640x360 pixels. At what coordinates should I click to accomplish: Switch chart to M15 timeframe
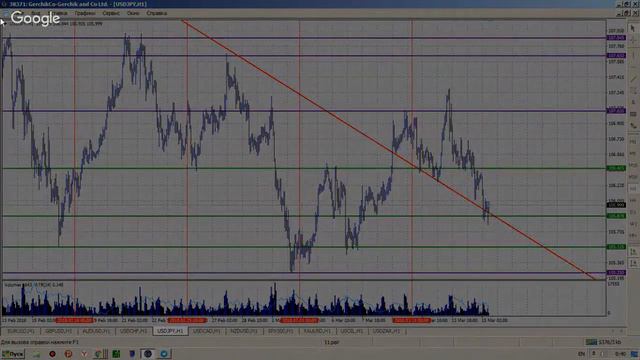coord(633,165)
